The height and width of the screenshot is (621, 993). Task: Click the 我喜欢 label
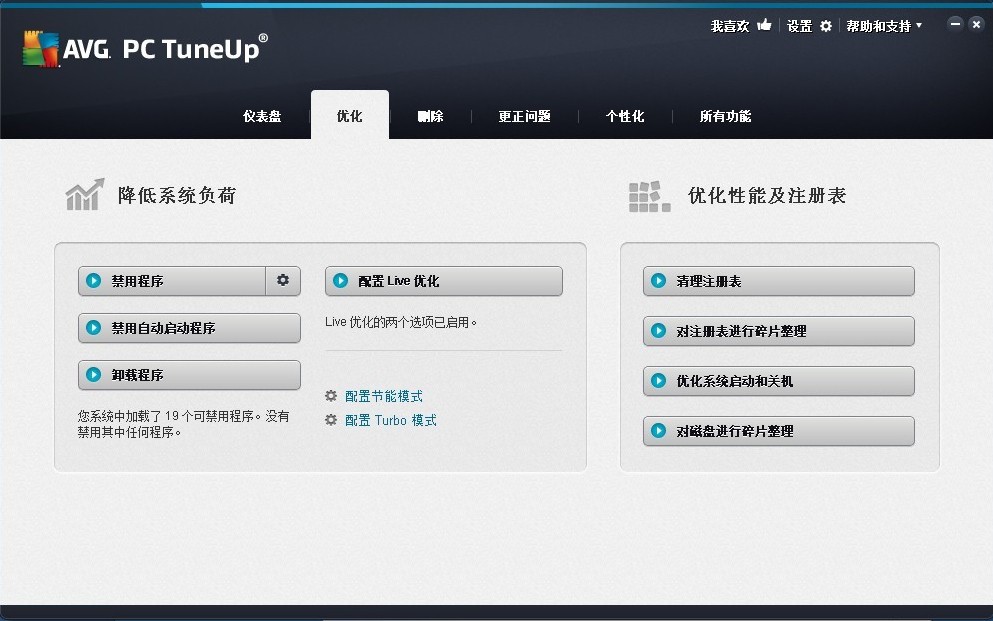tap(730, 26)
